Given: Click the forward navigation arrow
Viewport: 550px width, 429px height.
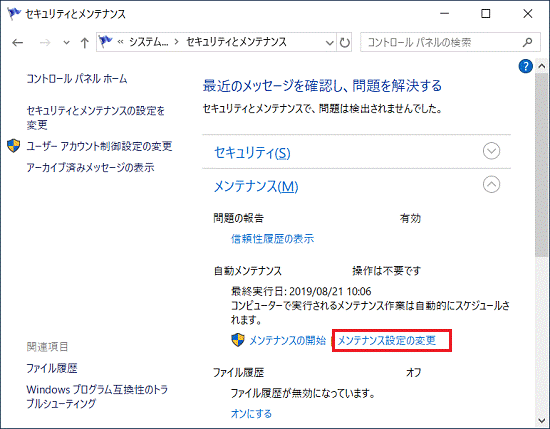Looking at the screenshot, I should (x=45, y=43).
